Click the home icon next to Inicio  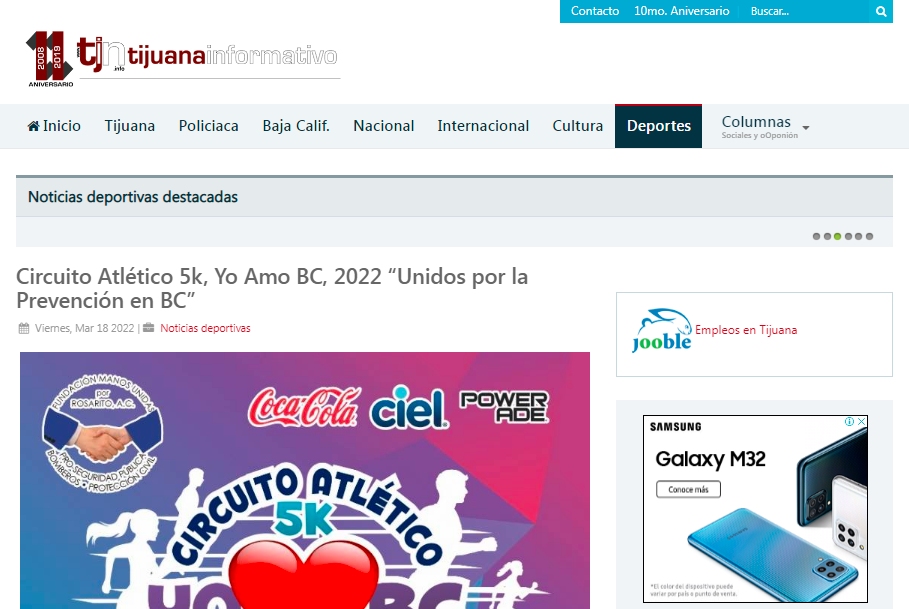coord(34,126)
